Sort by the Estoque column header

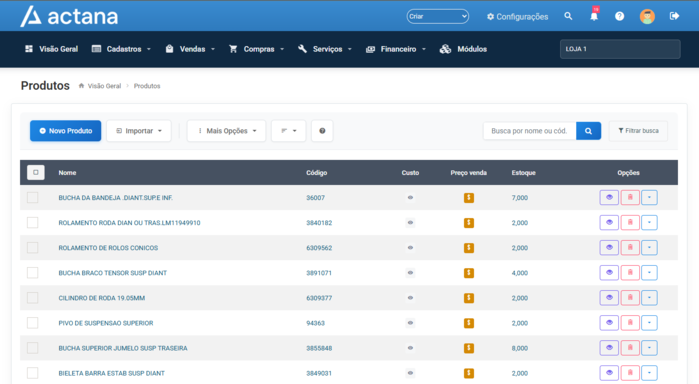click(x=523, y=173)
